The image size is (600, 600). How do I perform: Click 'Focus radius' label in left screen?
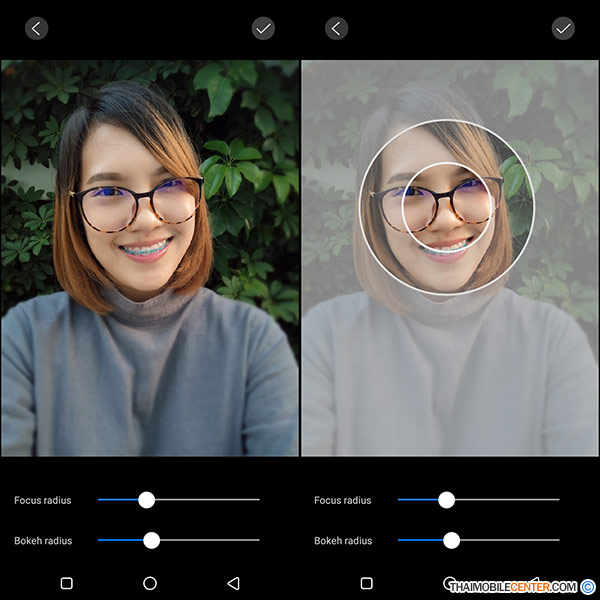(x=43, y=500)
